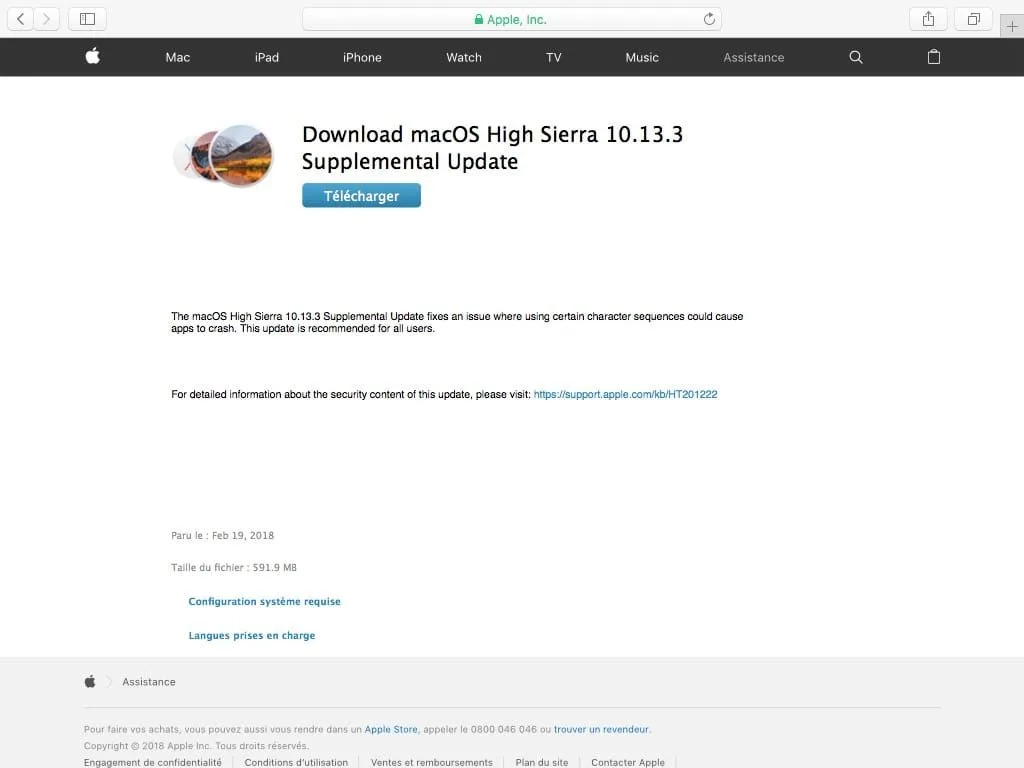Reload the Apple support page

pyautogui.click(x=710, y=18)
